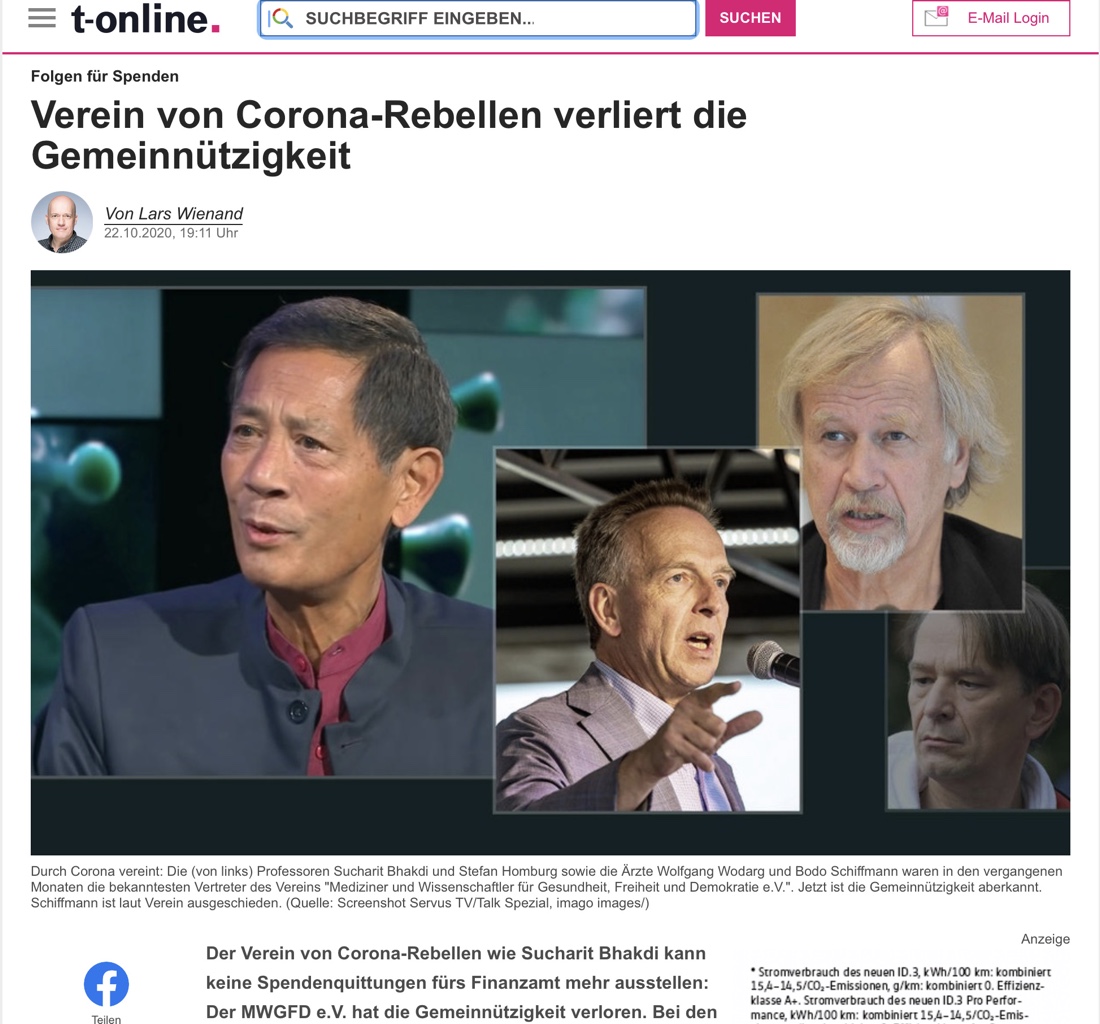
Task: Focus the Suchbegriff eingeben search box
Action: point(478,18)
